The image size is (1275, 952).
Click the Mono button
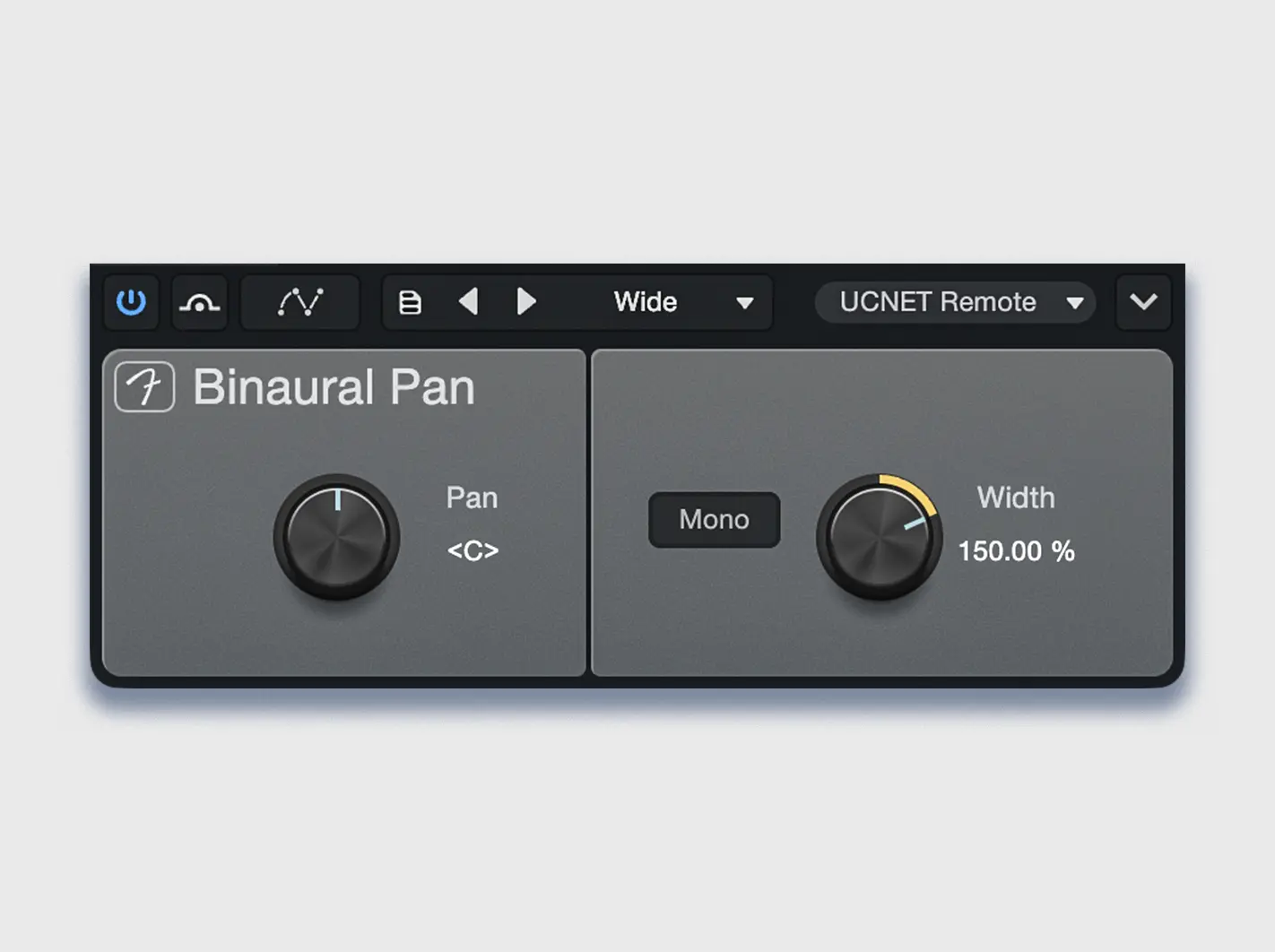[x=714, y=520]
